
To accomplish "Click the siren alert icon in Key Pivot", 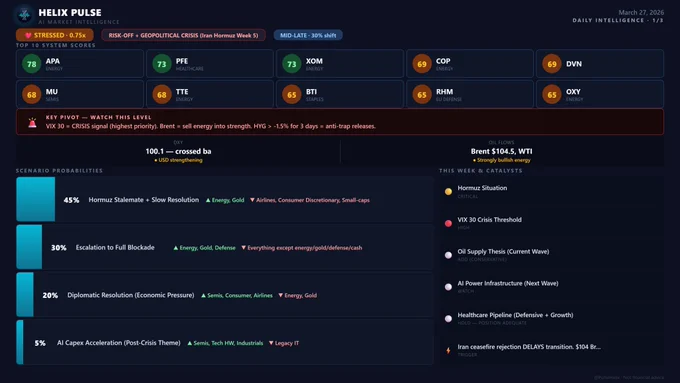I will (x=33, y=123).
